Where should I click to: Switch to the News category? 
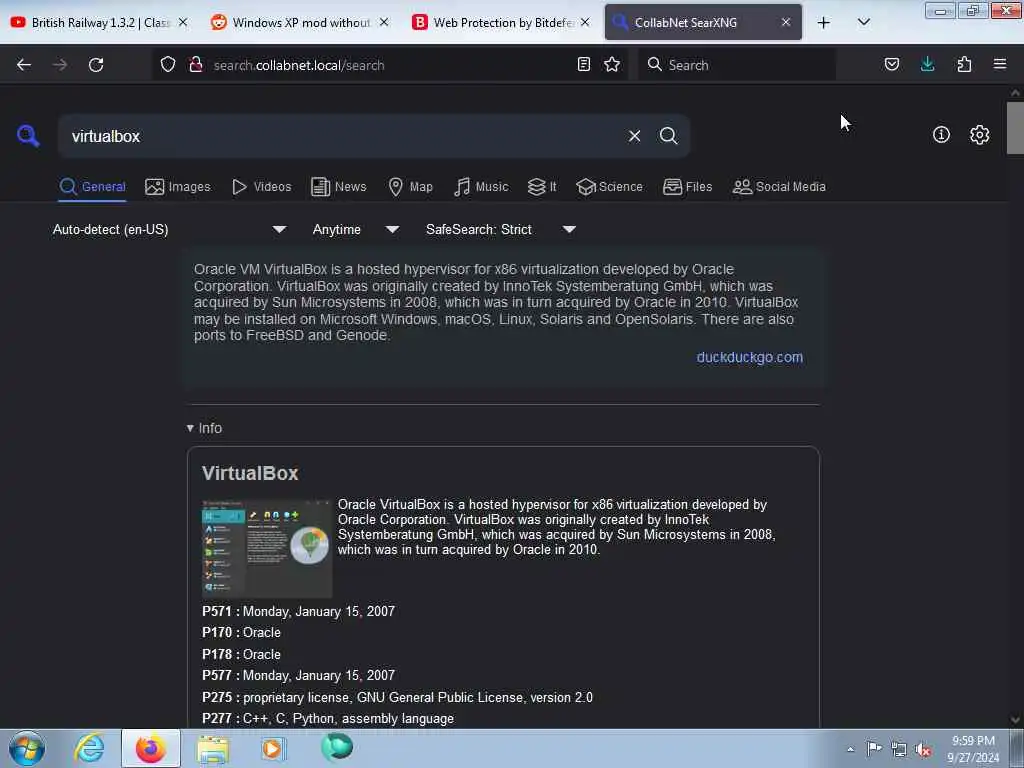pos(339,187)
